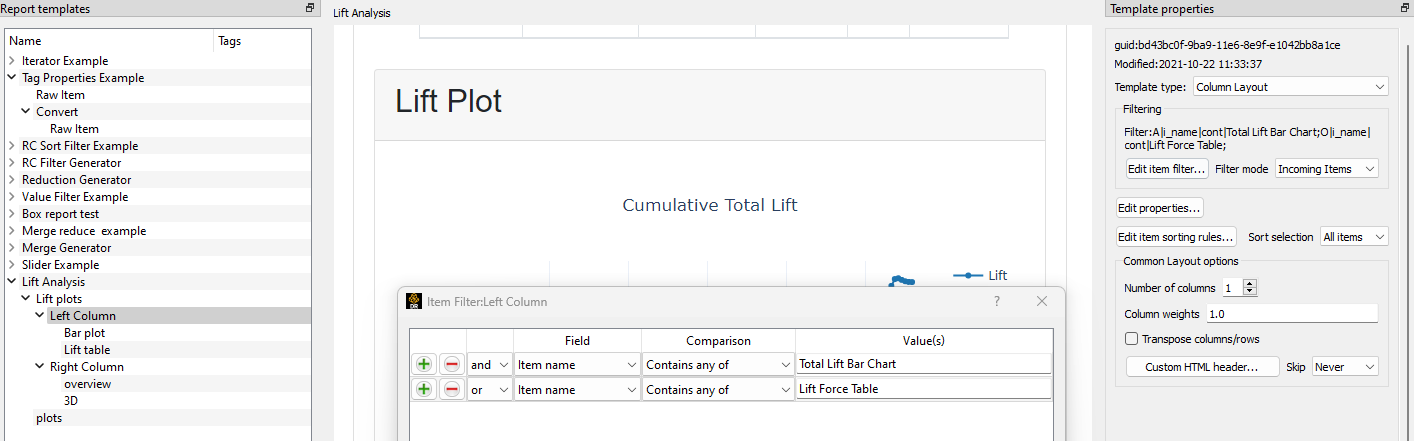Image resolution: width=1414 pixels, height=441 pixels.
Task: Collapse the Lift Analysis tree node
Action: 12,282
